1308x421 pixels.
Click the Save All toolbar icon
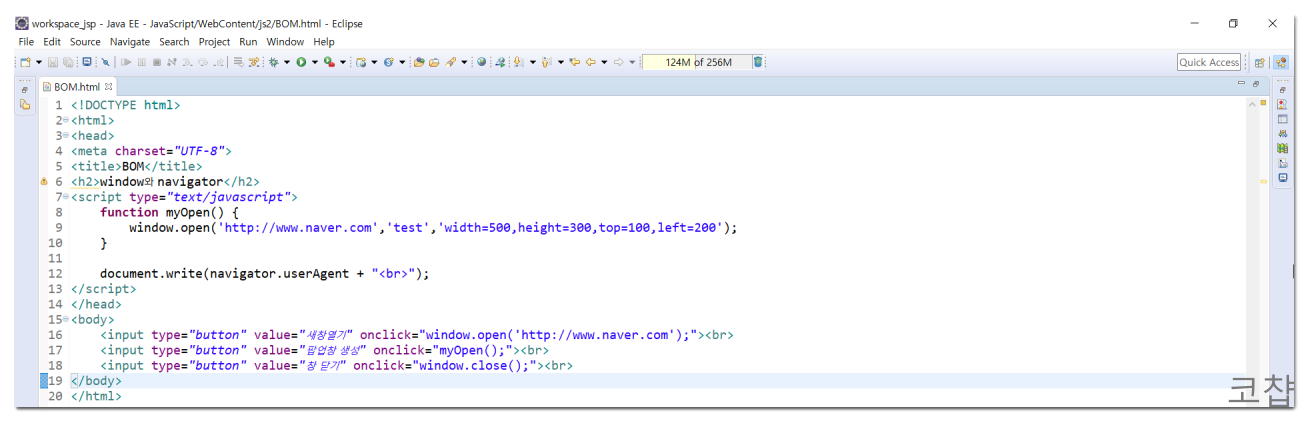67,62
